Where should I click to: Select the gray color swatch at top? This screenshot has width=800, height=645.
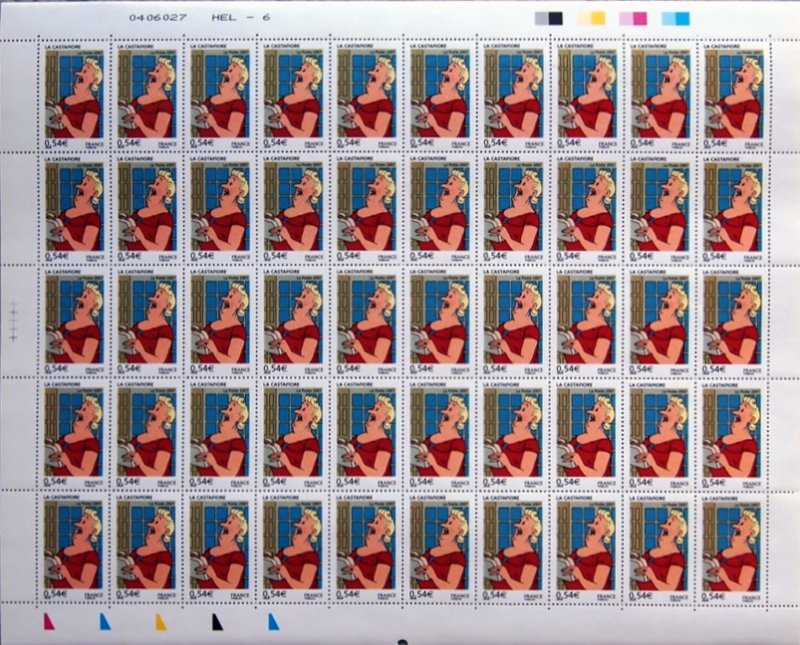coord(541,18)
